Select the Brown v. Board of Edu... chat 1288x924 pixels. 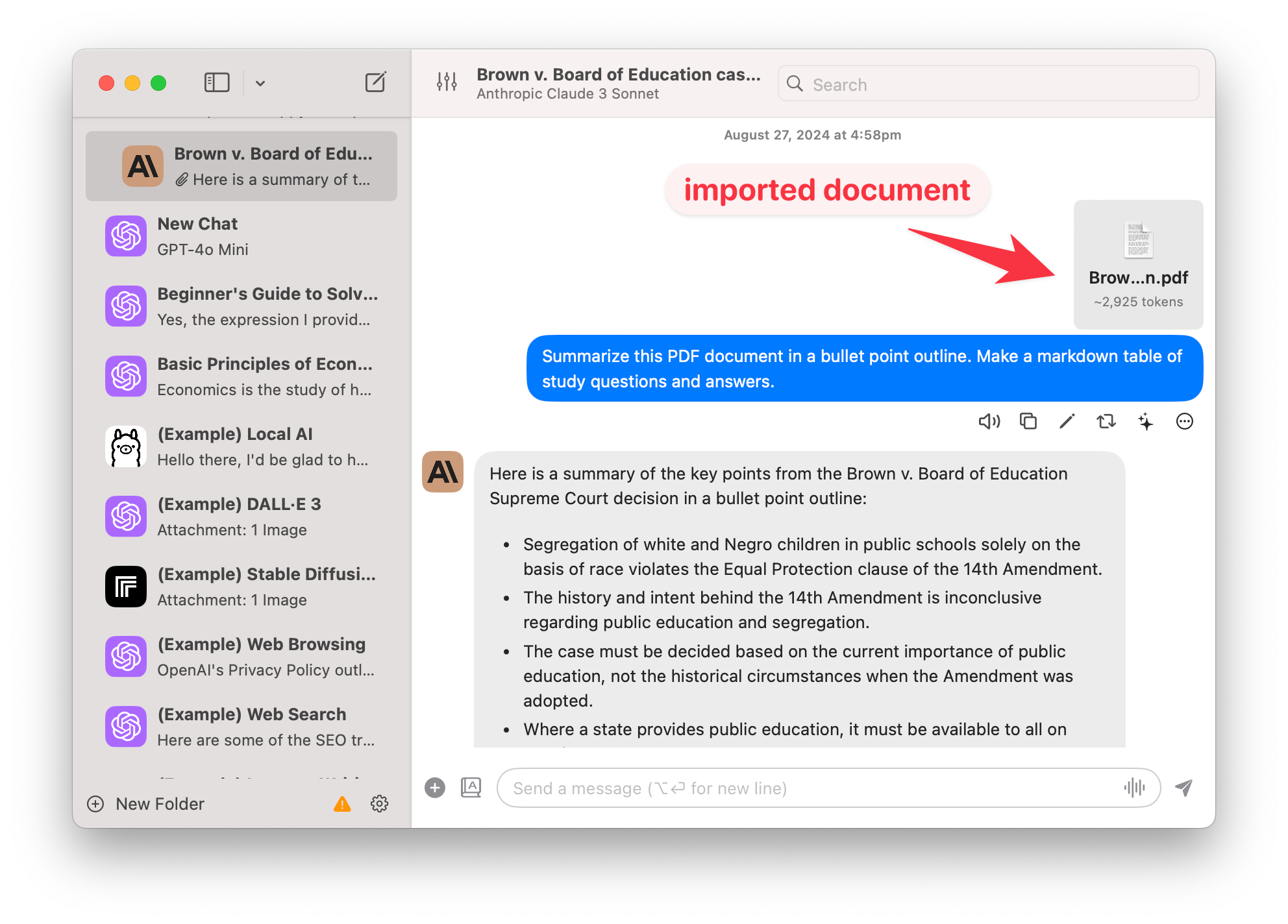[241, 166]
